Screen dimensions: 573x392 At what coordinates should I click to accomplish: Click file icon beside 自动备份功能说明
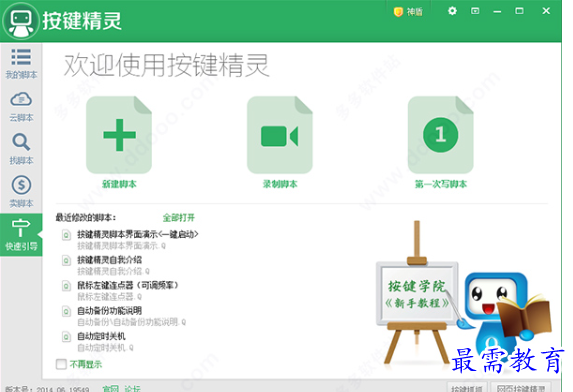click(x=66, y=312)
